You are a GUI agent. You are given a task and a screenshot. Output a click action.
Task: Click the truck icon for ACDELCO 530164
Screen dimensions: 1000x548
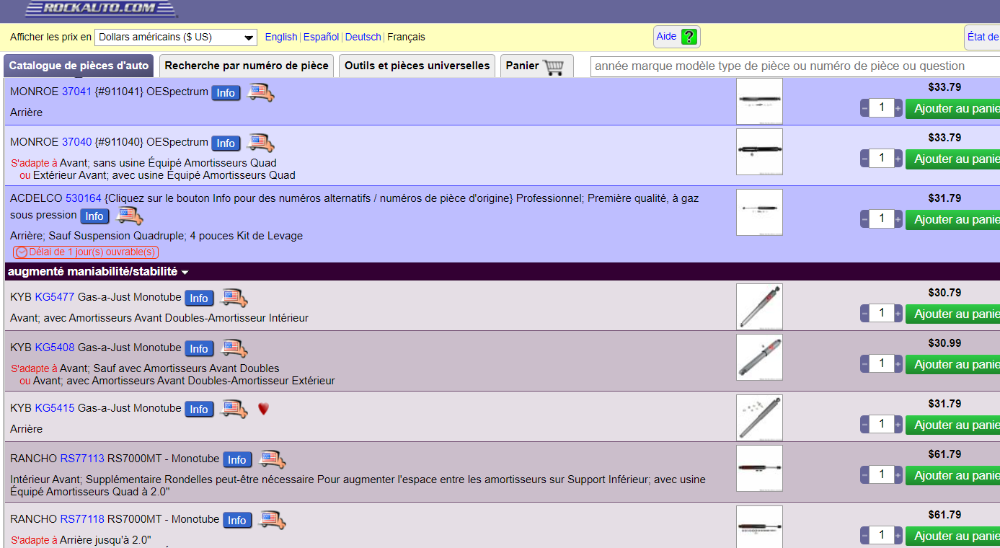pyautogui.click(x=129, y=216)
